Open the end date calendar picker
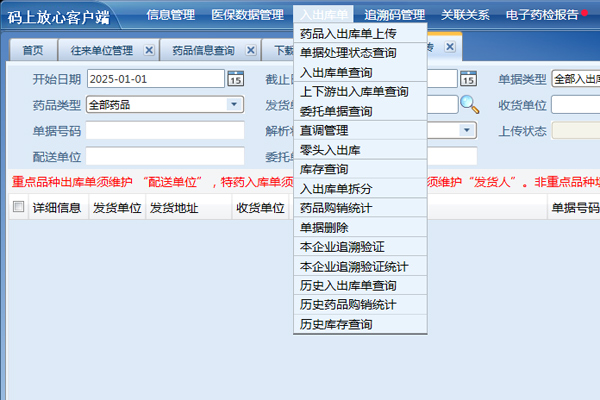 (x=467, y=79)
